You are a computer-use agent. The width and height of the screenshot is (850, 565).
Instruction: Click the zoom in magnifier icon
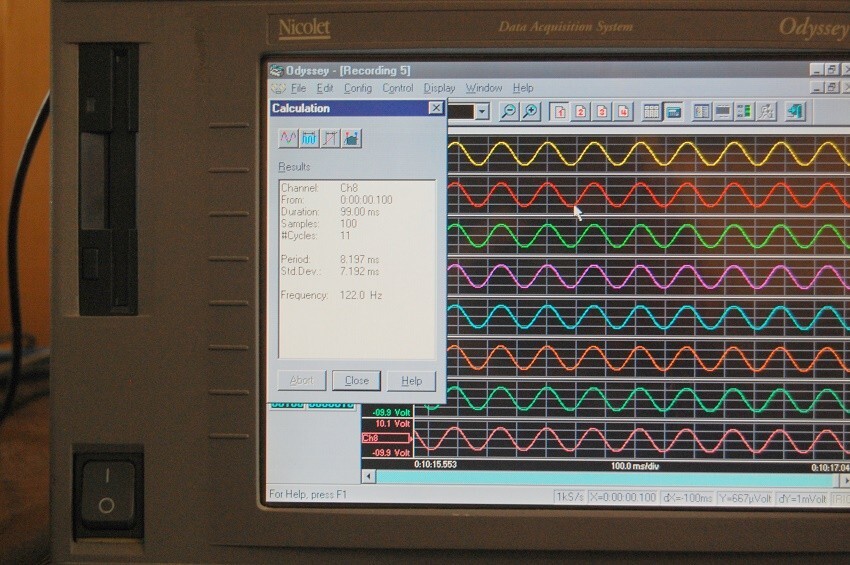(x=531, y=112)
